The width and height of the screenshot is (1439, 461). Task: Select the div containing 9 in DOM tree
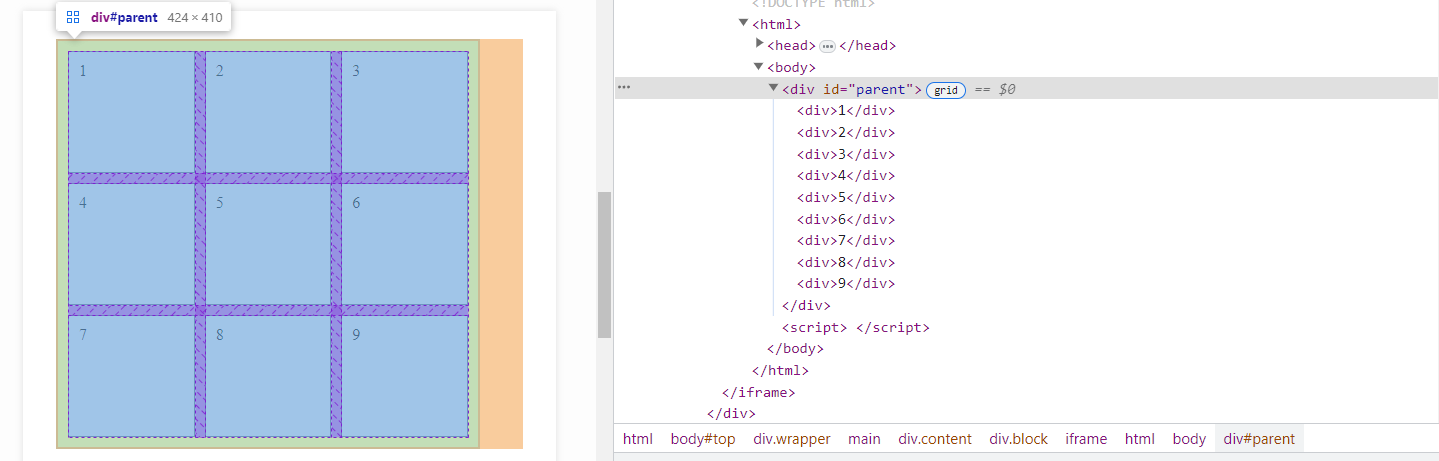point(845,284)
